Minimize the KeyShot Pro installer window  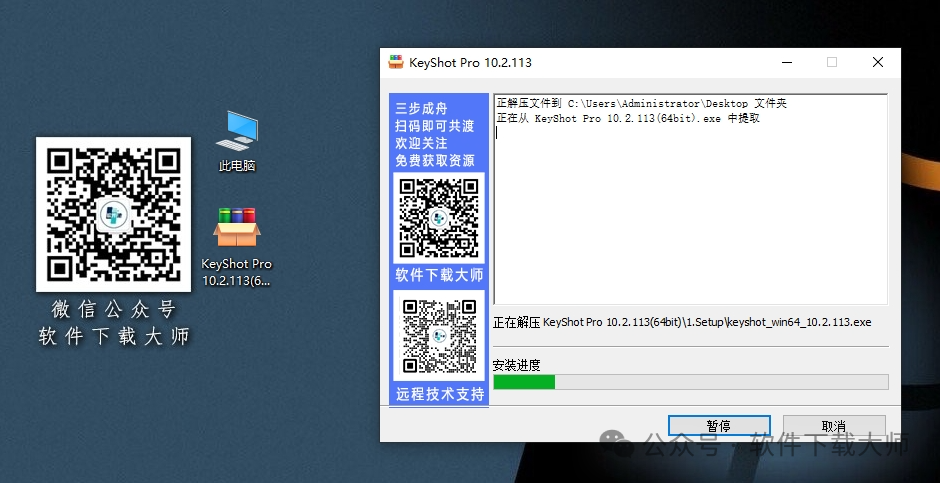[x=786, y=62]
